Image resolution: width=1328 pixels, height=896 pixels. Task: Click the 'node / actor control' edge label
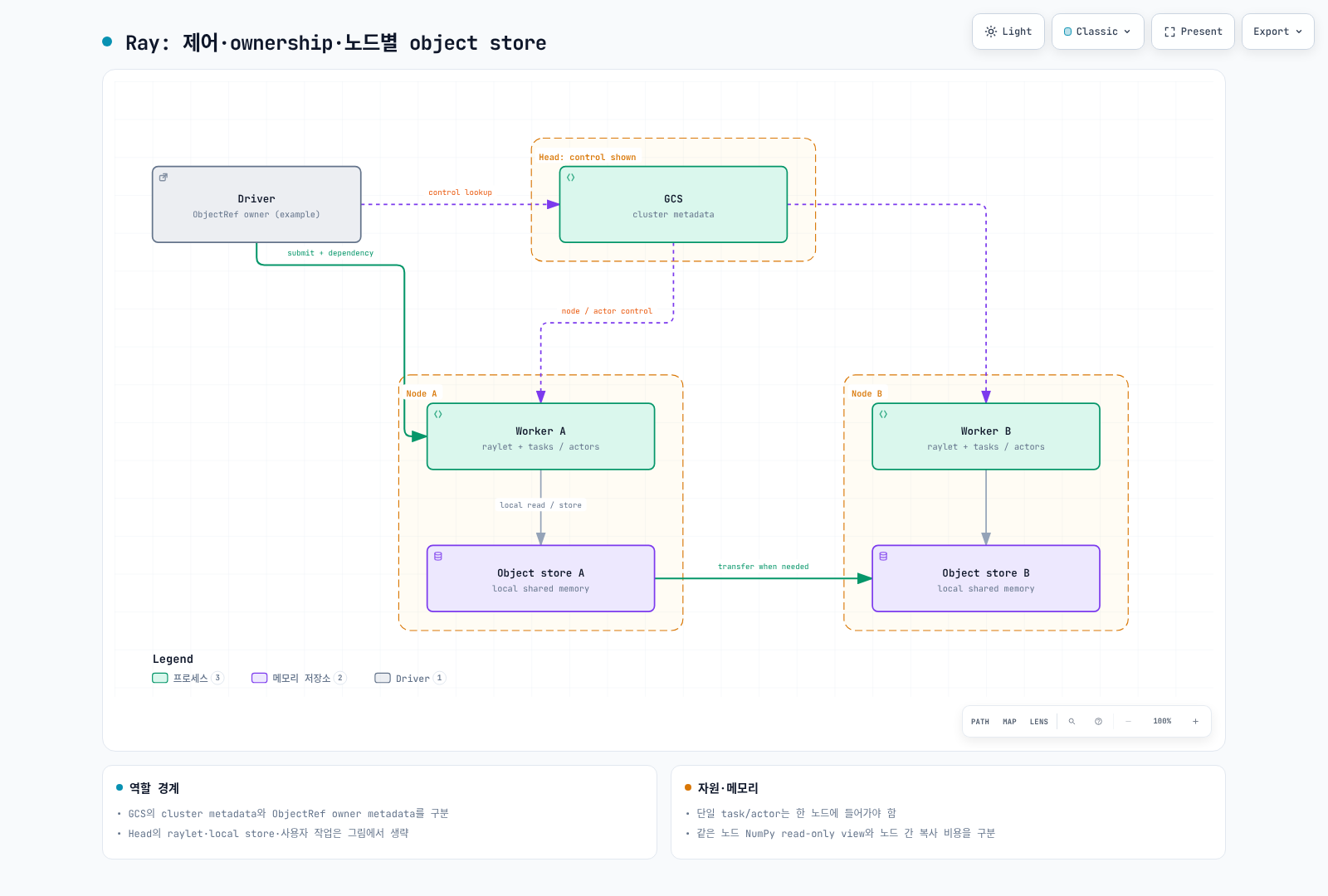pos(607,311)
